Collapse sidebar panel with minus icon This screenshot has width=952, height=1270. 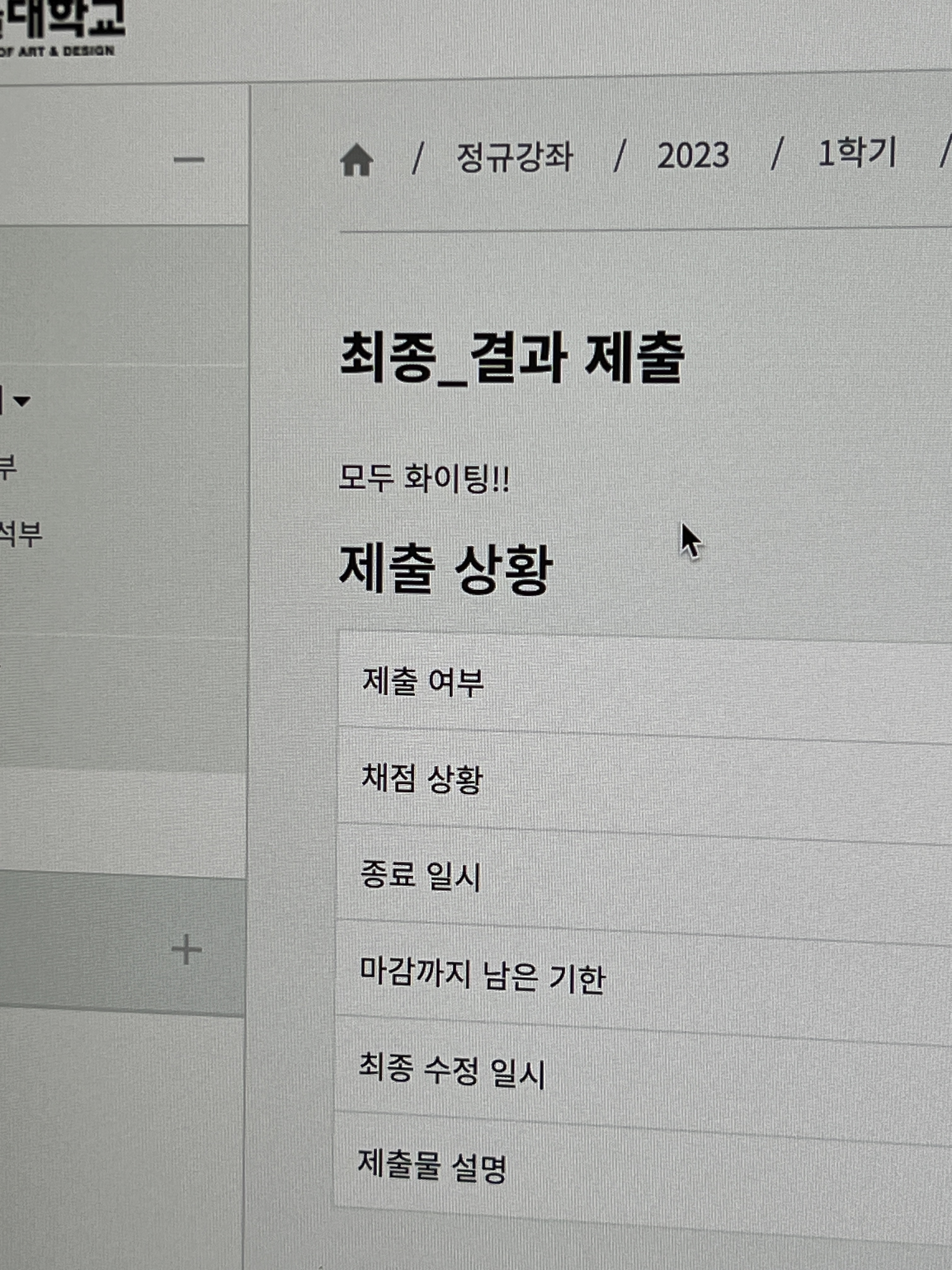coord(189,160)
